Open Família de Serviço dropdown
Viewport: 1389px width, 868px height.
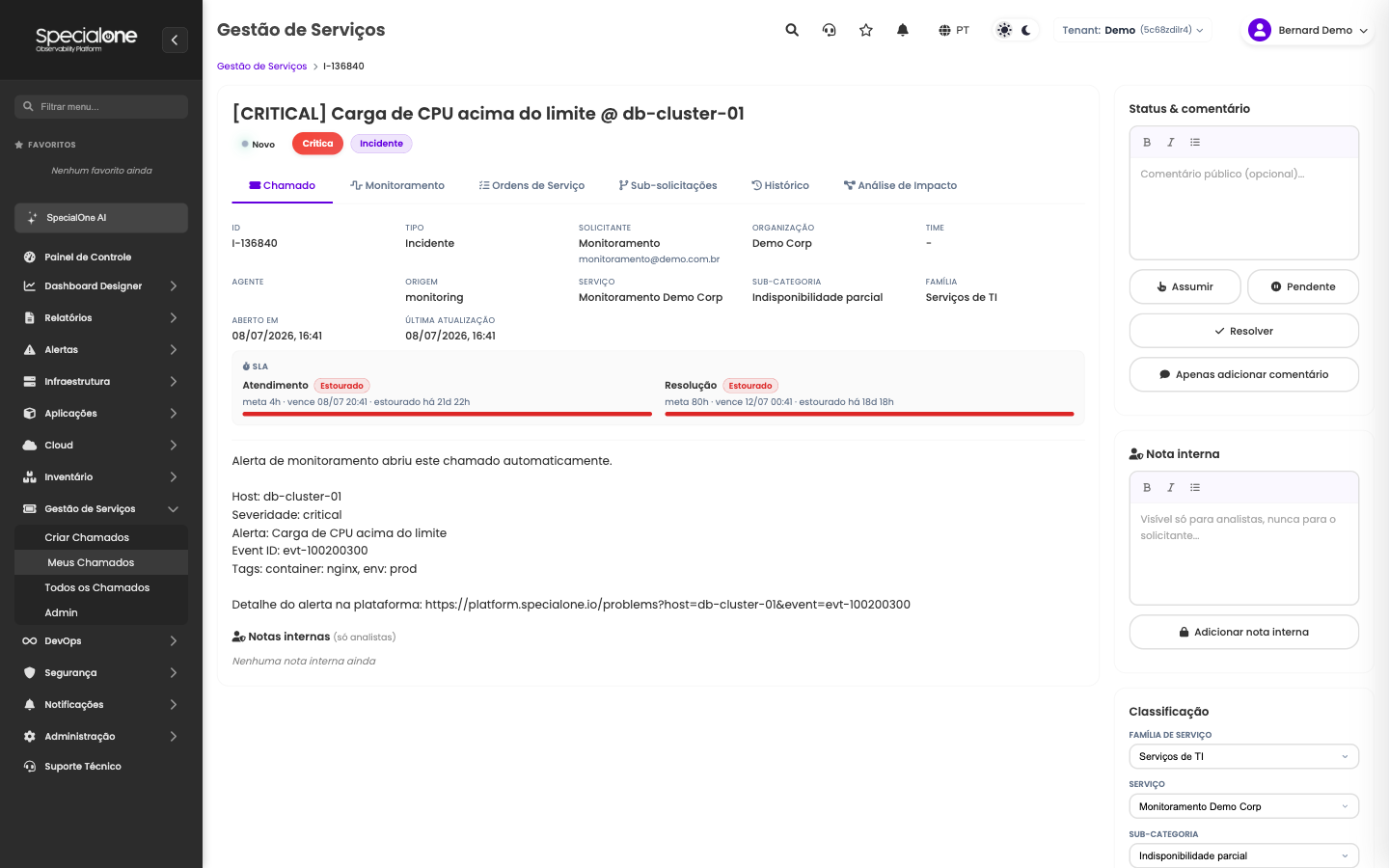1244,756
